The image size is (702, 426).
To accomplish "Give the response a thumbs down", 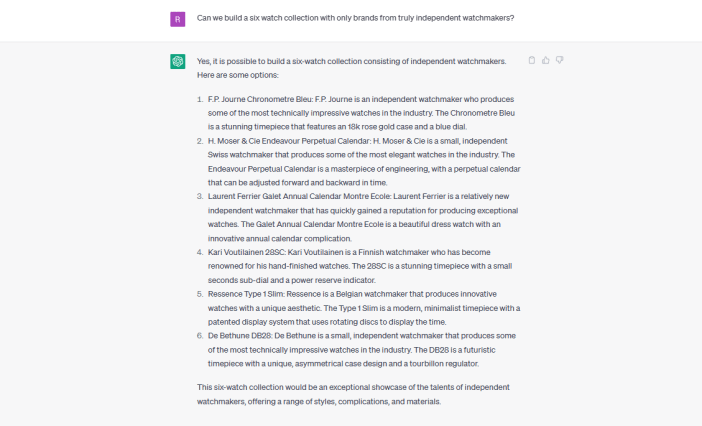I will (559, 60).
